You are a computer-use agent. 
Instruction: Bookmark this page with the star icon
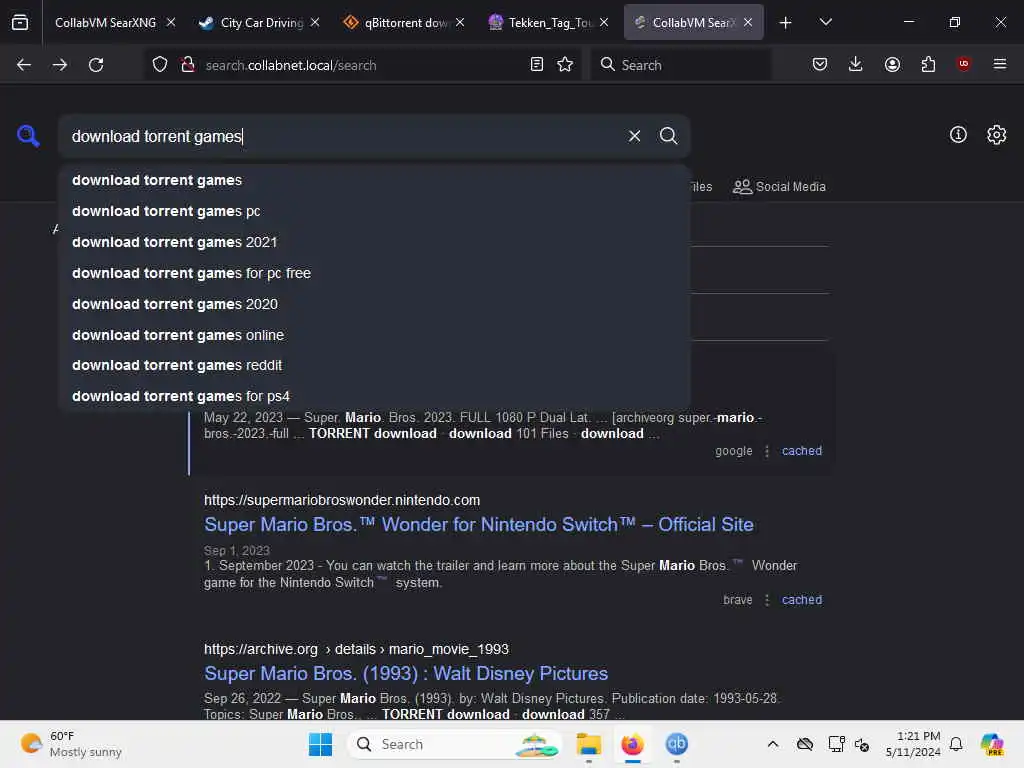coord(565,64)
